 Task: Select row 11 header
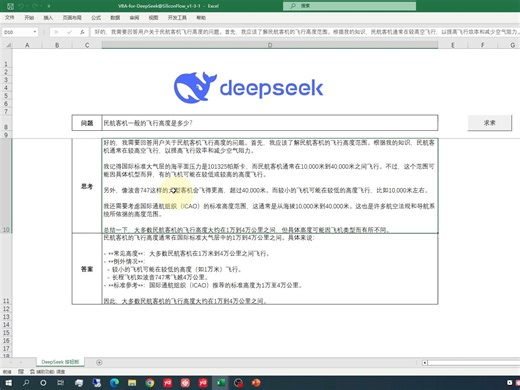6,269
